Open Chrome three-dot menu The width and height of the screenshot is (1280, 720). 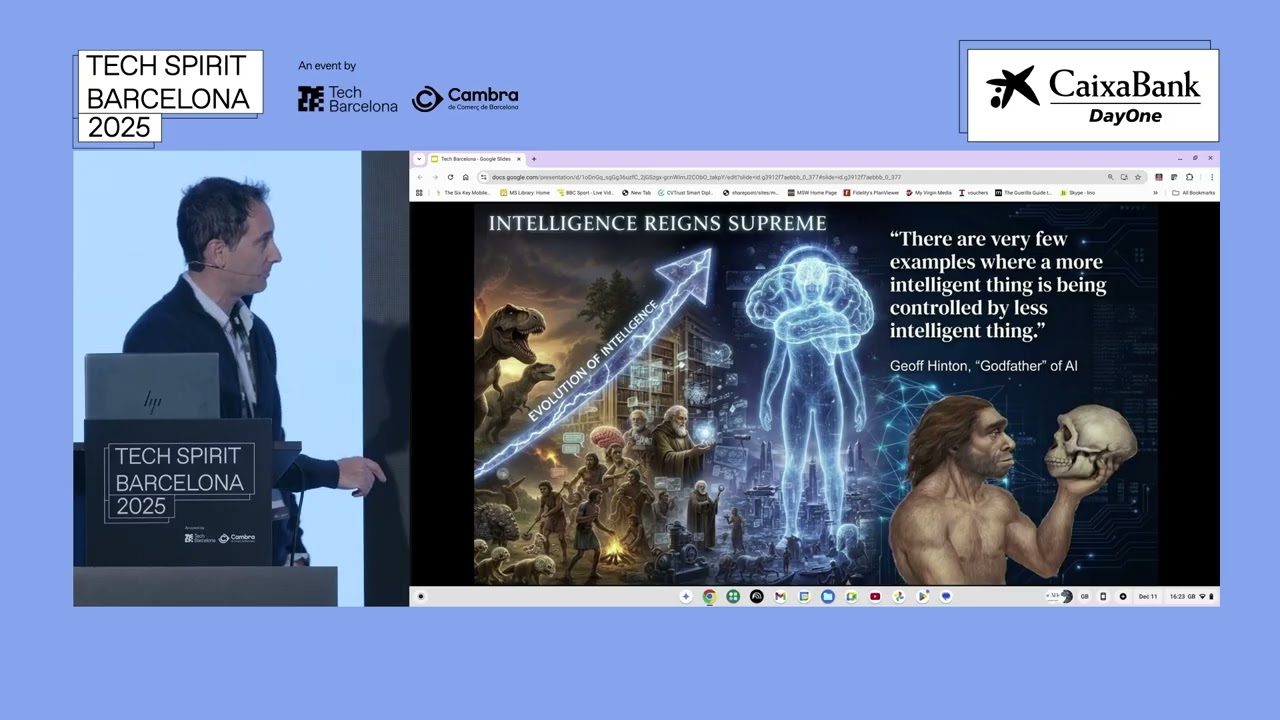click(x=1212, y=177)
